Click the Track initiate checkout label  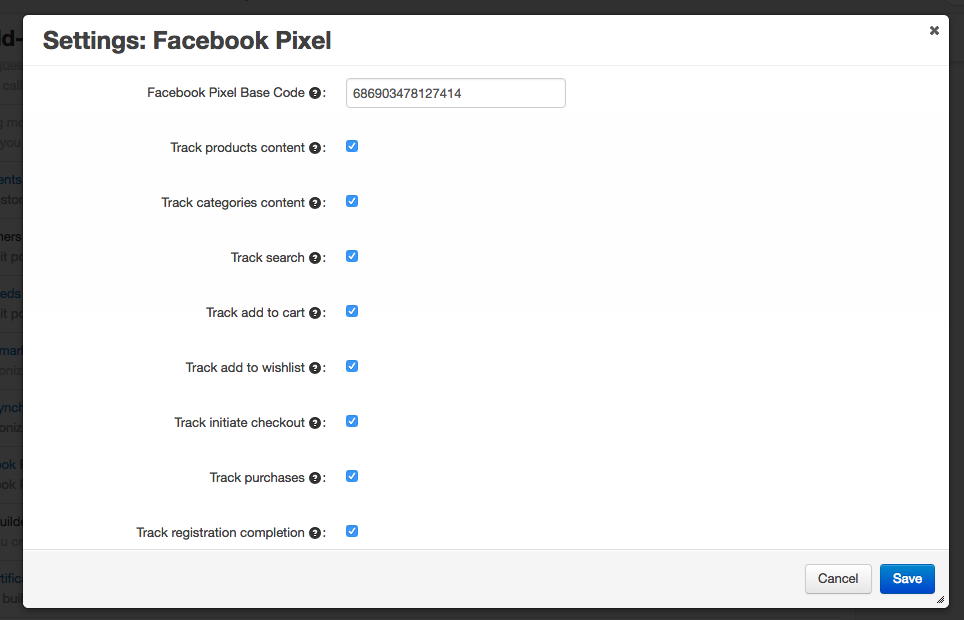(x=240, y=423)
